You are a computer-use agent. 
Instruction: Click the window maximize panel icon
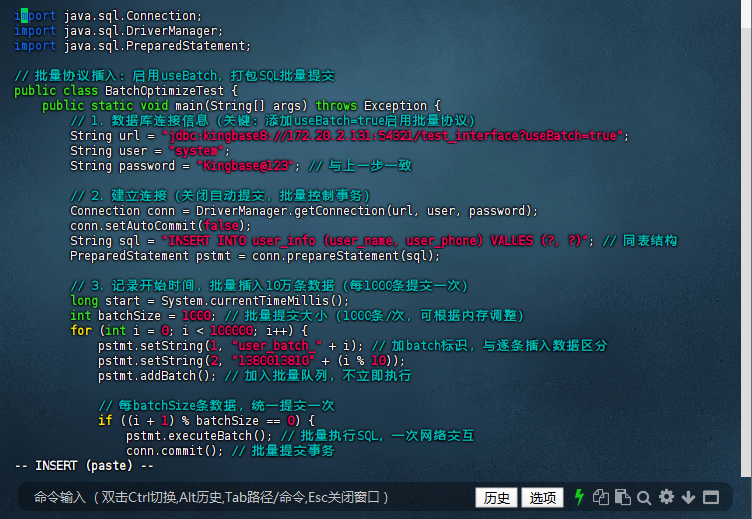pyautogui.click(x=711, y=497)
